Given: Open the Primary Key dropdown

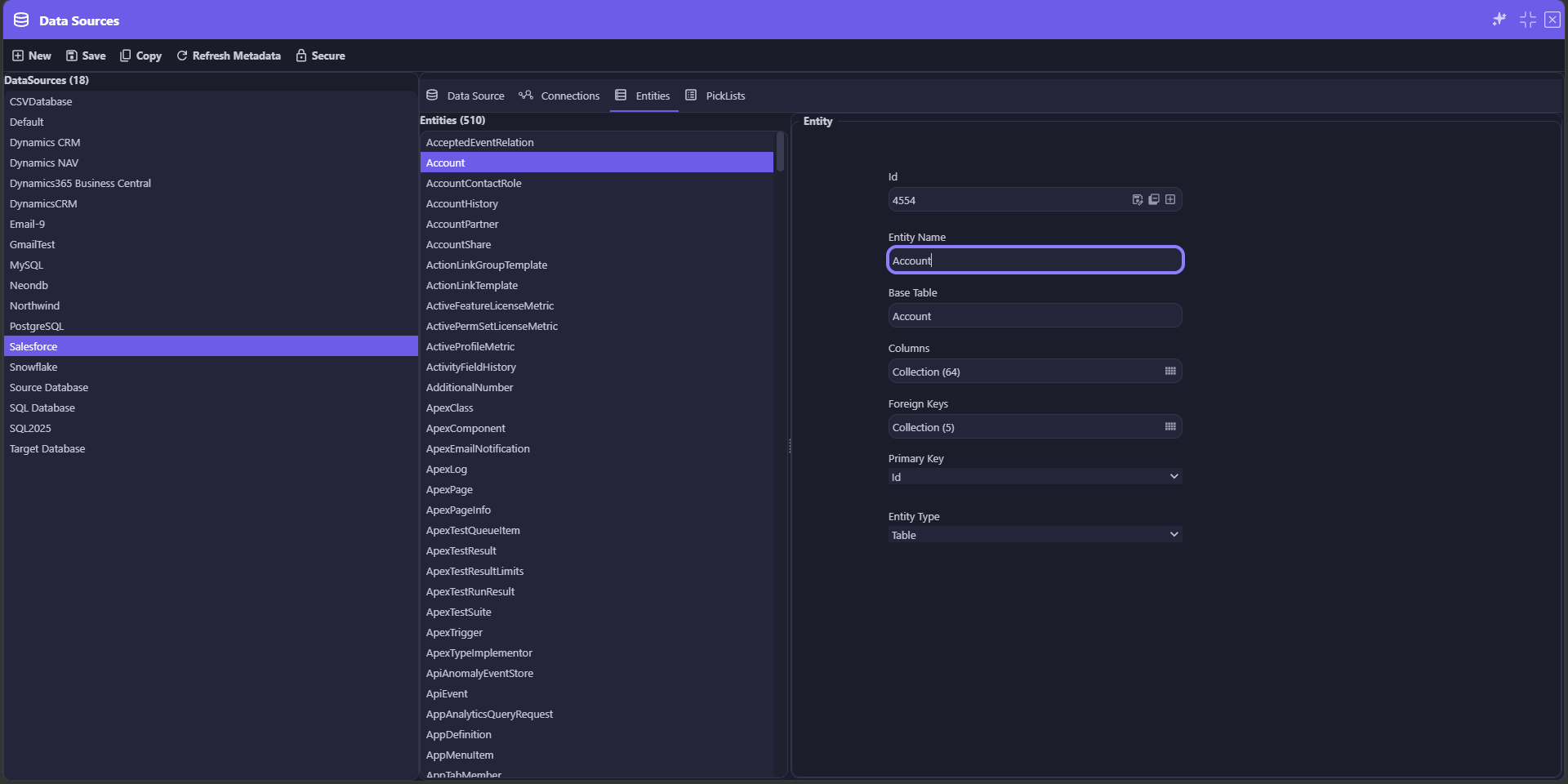Looking at the screenshot, I should coord(1035,477).
